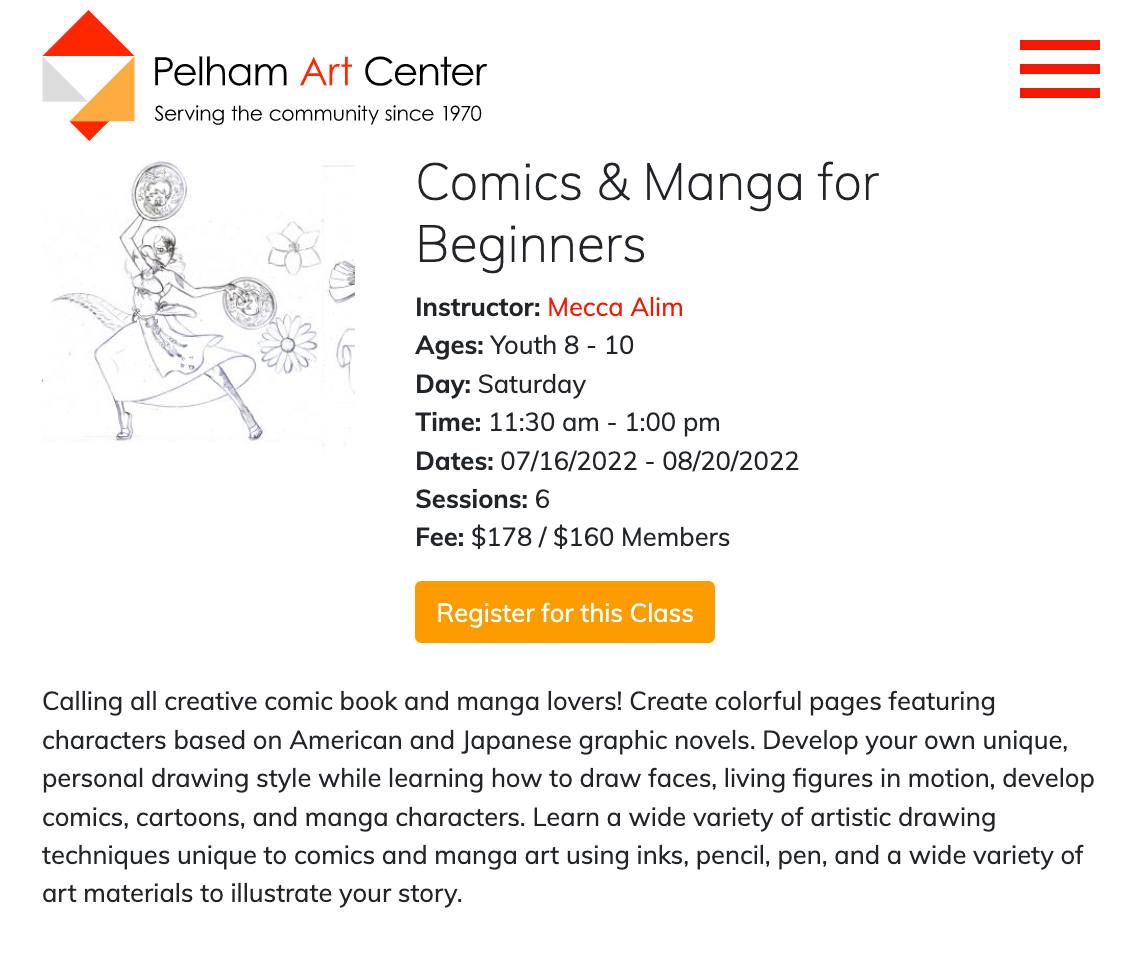The image size is (1134, 976).
Task: Click the Pelham Art Center wordmark text
Action: 320,72
